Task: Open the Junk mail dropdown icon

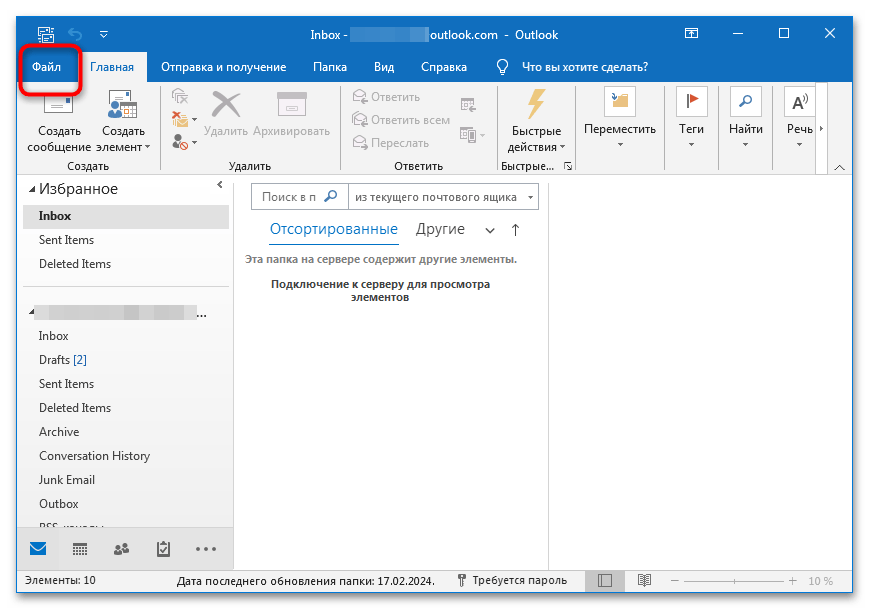Action: pos(184,142)
